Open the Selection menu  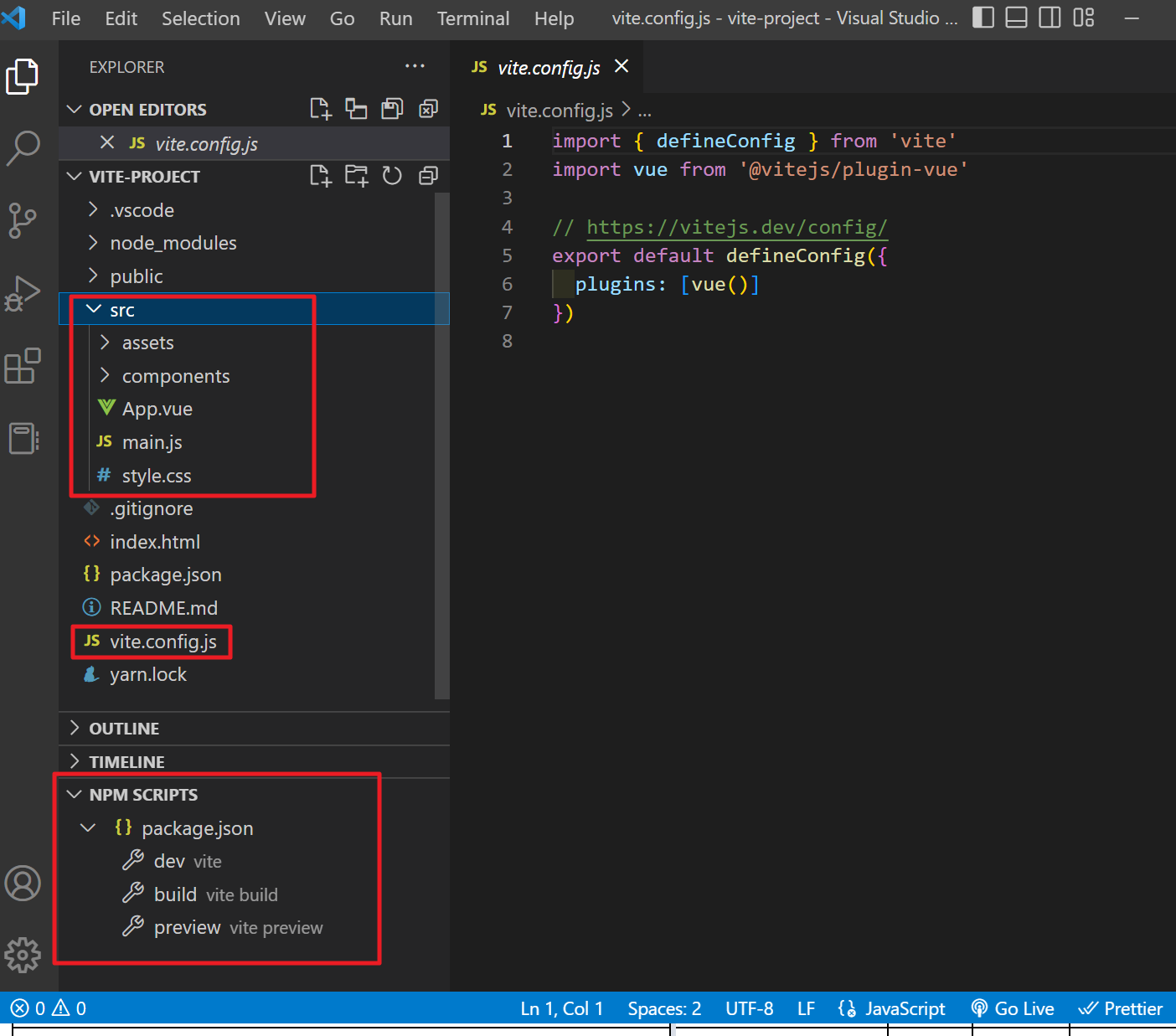(x=201, y=18)
